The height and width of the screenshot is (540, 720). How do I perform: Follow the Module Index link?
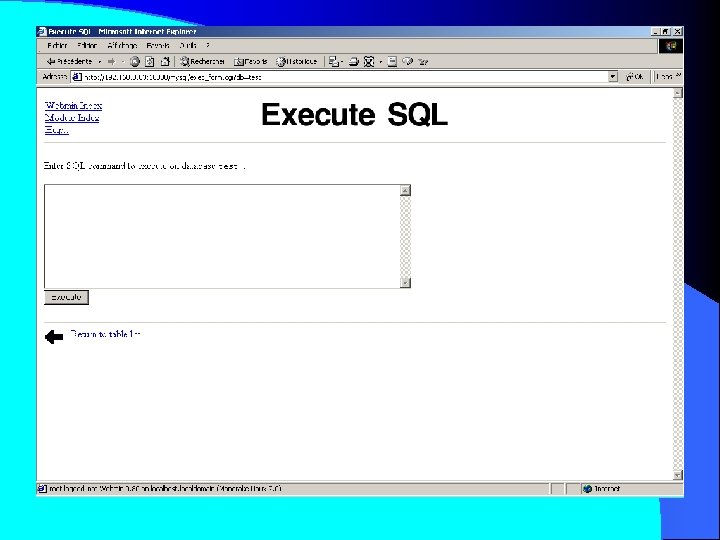click(x=72, y=118)
